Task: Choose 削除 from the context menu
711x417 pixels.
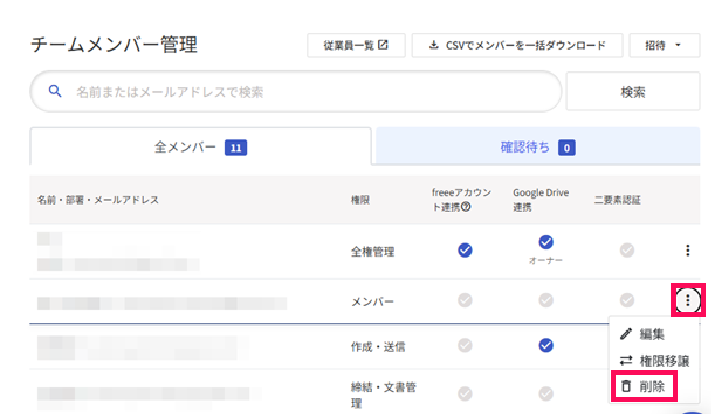Action: point(644,387)
